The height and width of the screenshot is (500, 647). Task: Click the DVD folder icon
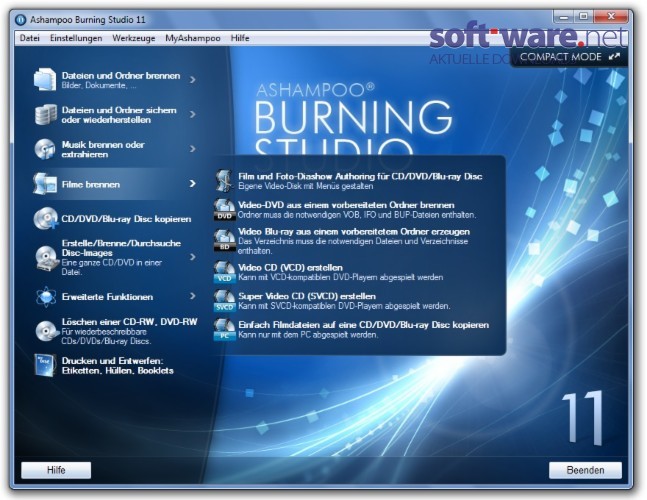click(x=224, y=209)
